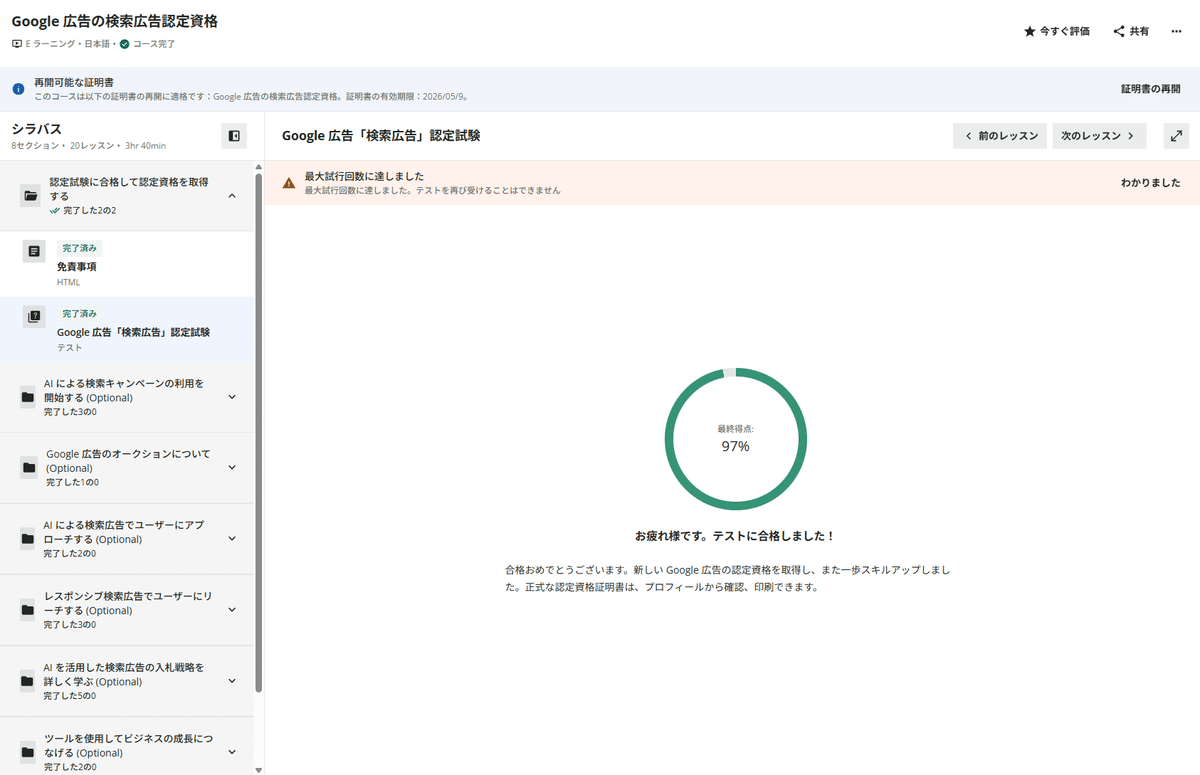Go to 次のレッスン next lesson
The height and width of the screenshot is (775, 1200).
1099,136
